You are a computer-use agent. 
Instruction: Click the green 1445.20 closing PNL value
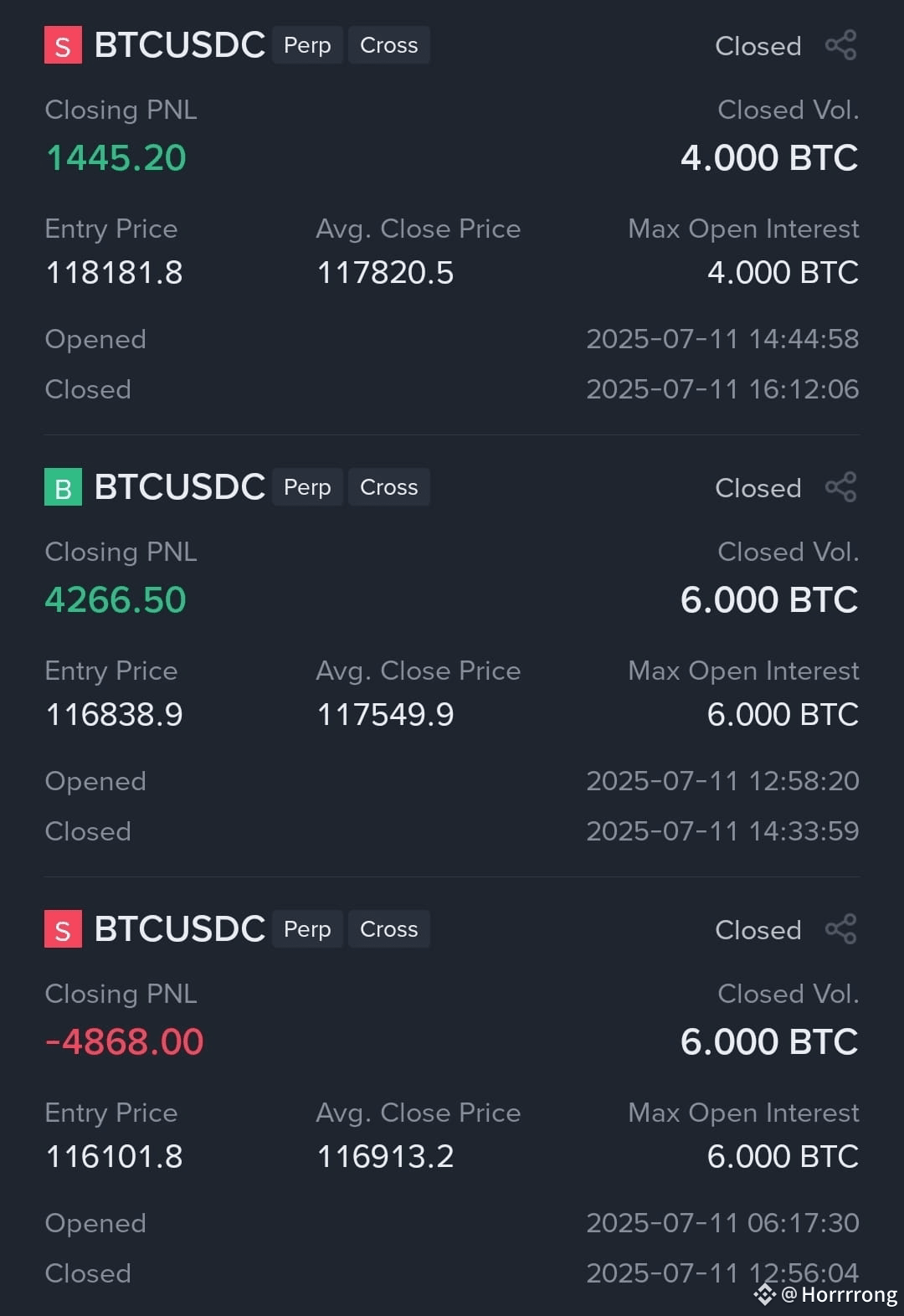[116, 158]
